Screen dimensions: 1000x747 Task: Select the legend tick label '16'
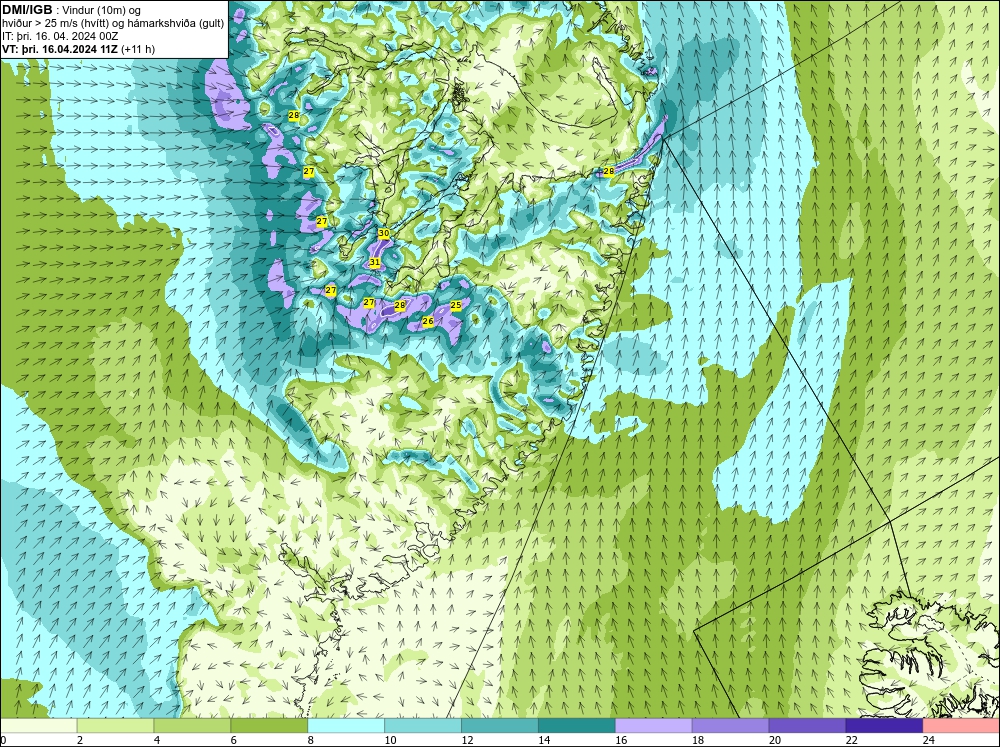621,740
